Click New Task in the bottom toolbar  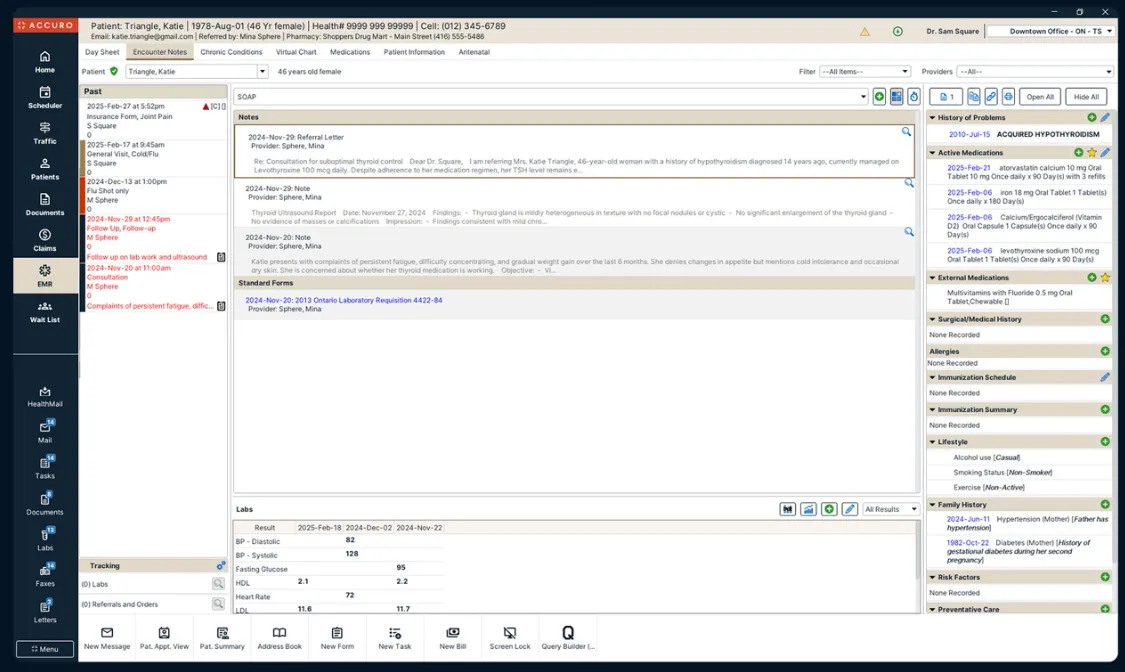pyautogui.click(x=394, y=637)
